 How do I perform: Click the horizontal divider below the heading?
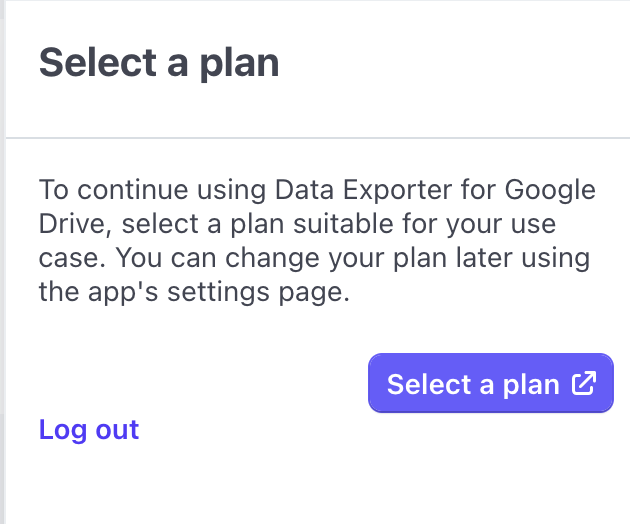point(318,138)
